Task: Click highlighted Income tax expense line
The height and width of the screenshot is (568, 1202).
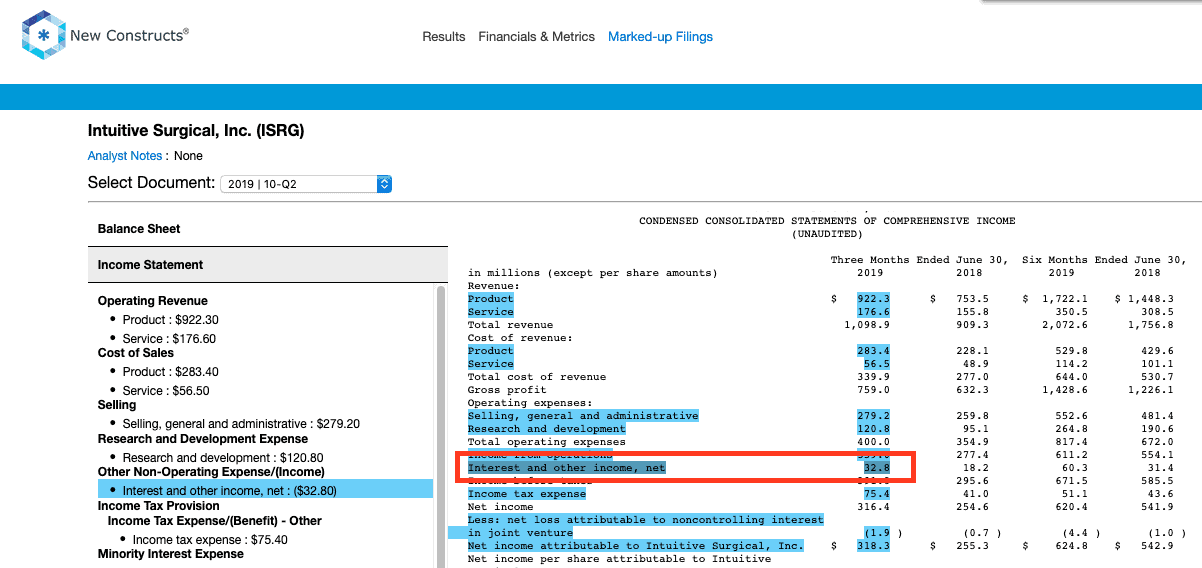Action: click(x=526, y=494)
